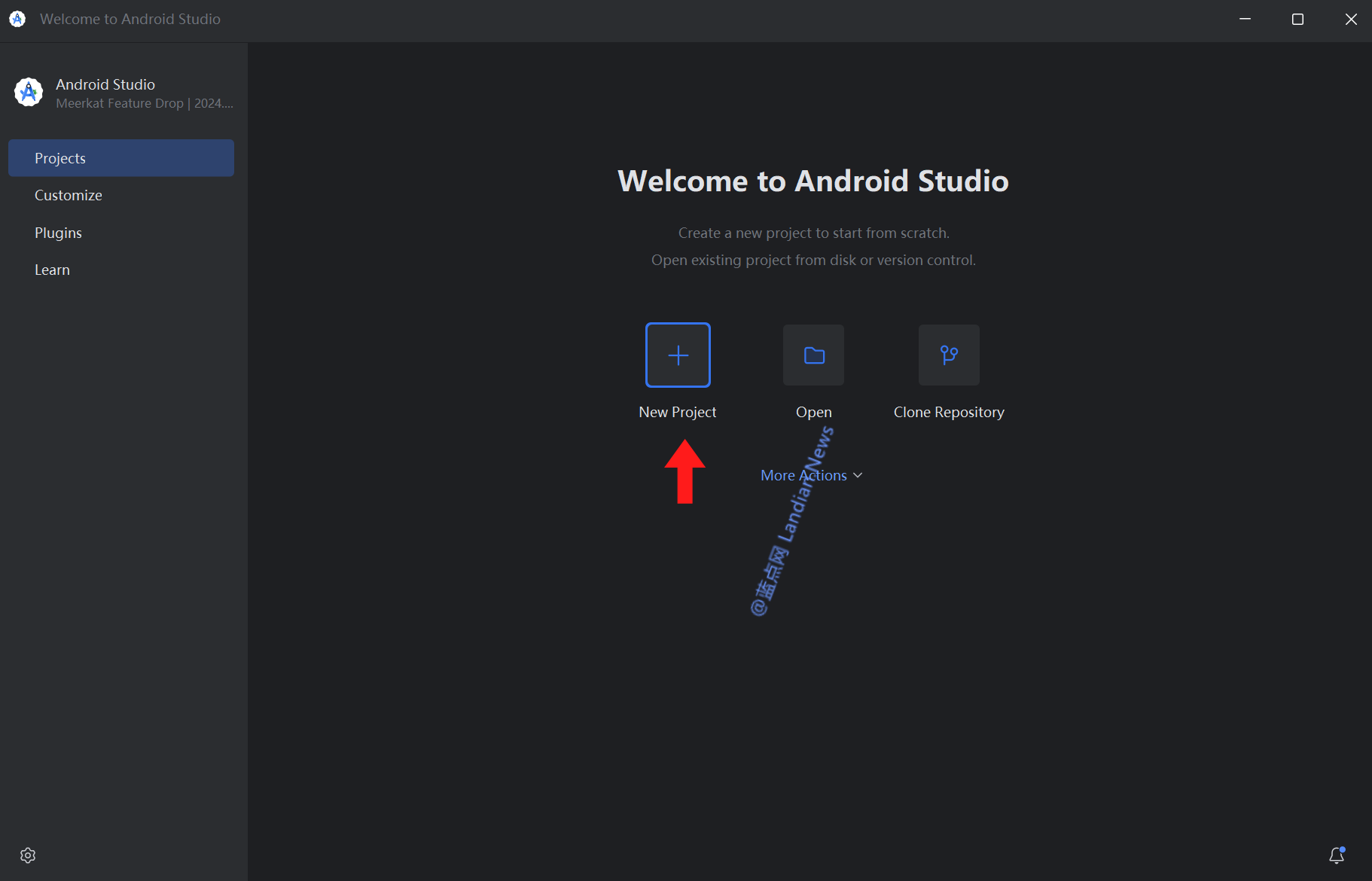This screenshot has height=881, width=1372.
Task: Click the Meerkat Feature Drop version text
Action: 145,104
